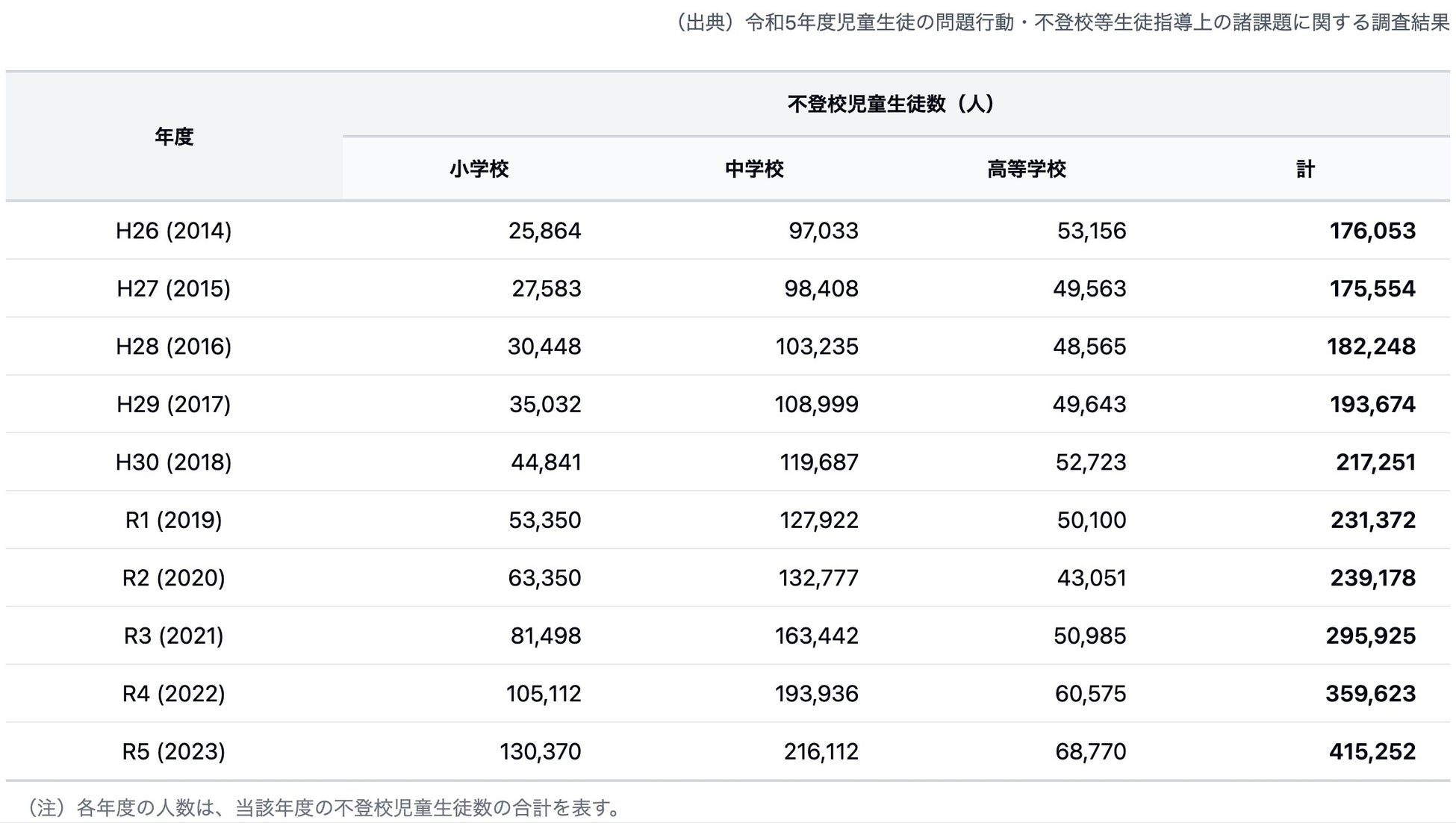Click the 注 footnote text below table
1456x823 pixels.
coord(323,808)
